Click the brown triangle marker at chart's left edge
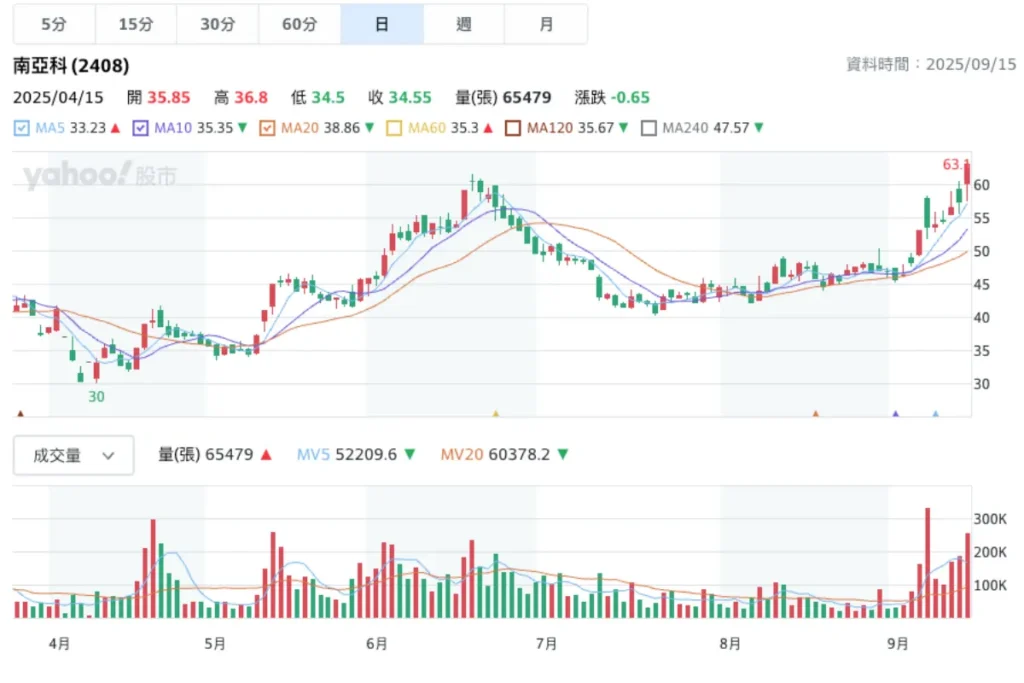1024x683 pixels. pos(20,413)
